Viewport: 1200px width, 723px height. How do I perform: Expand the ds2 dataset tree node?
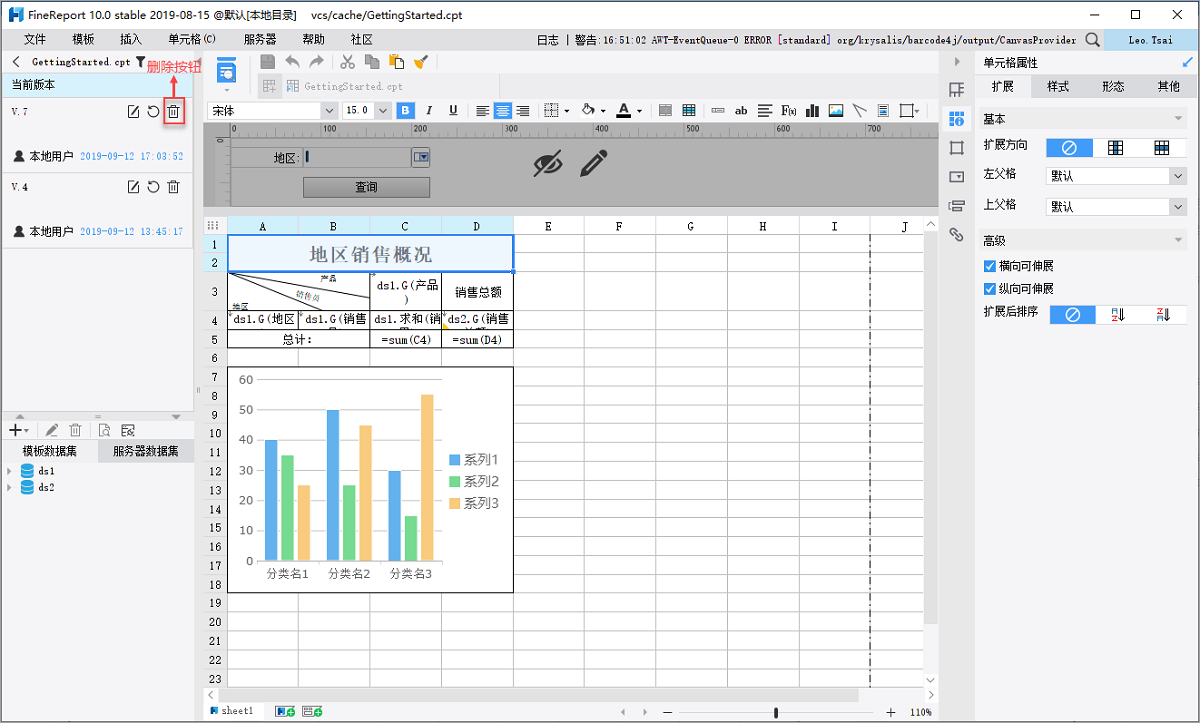[x=10, y=487]
